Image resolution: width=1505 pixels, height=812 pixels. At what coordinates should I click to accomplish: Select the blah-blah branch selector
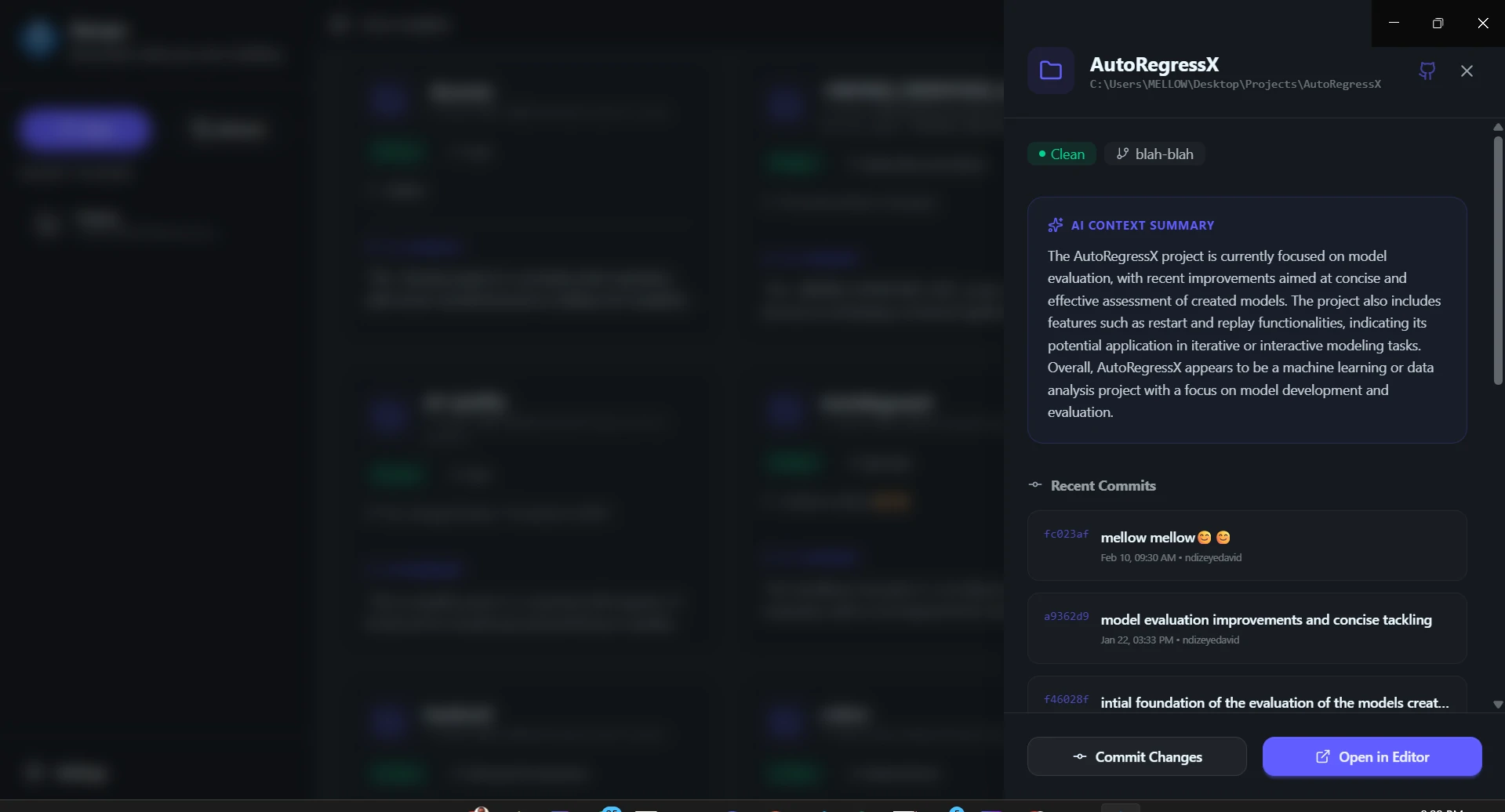pos(1154,154)
